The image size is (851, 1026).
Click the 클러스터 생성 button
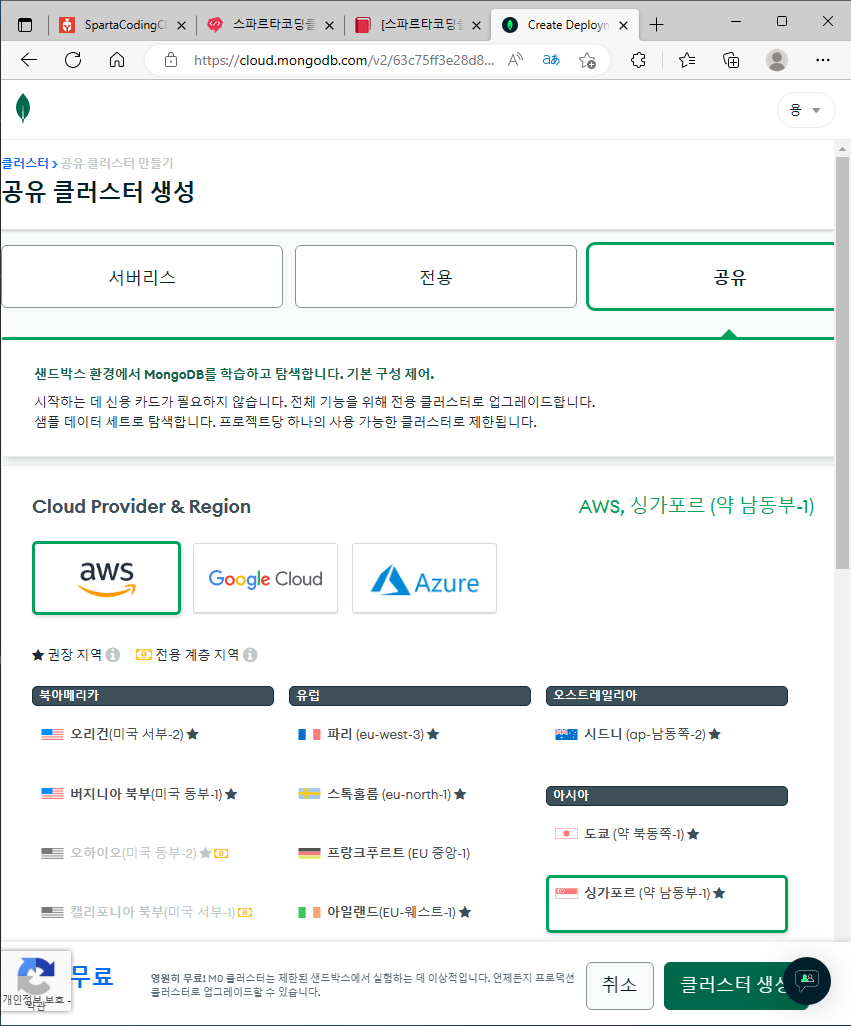(735, 985)
